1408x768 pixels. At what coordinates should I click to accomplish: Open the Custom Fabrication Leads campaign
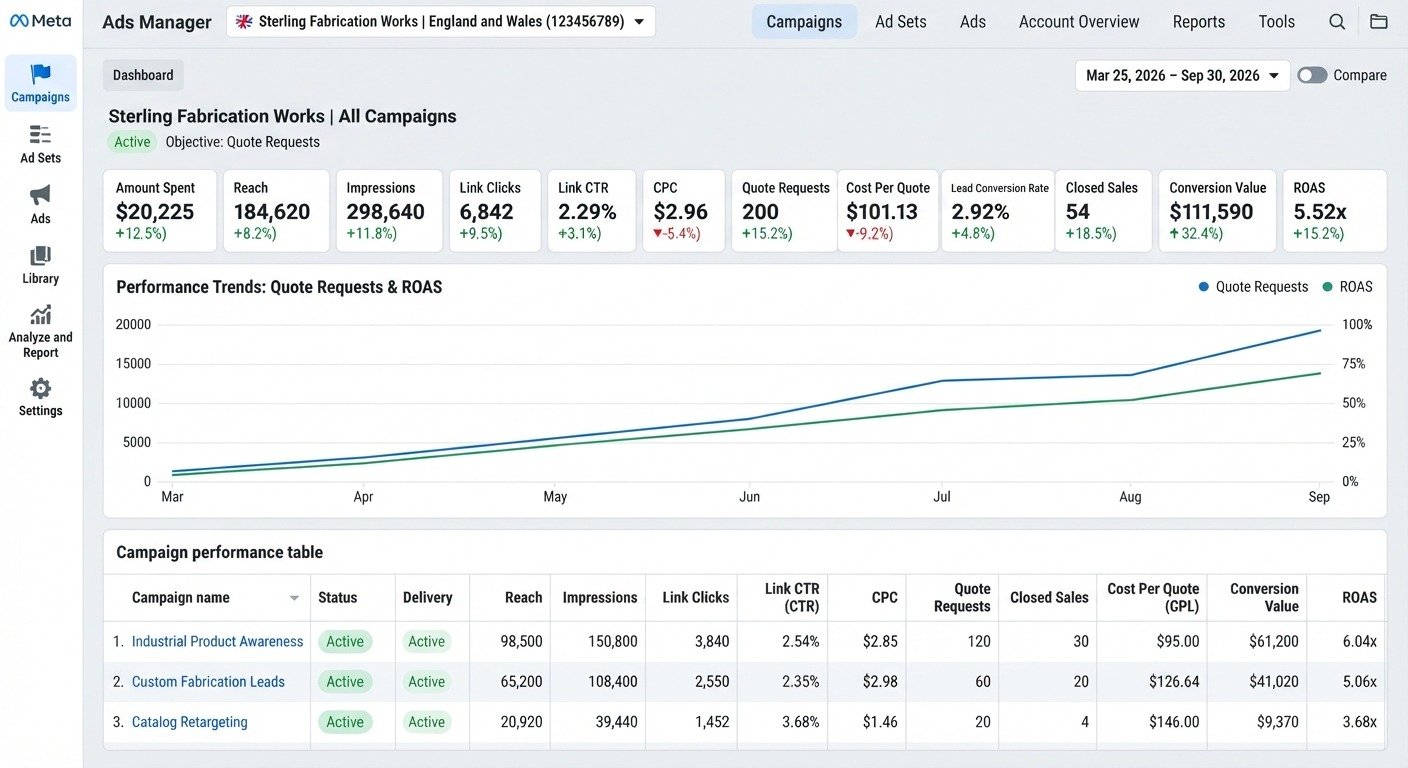click(208, 682)
